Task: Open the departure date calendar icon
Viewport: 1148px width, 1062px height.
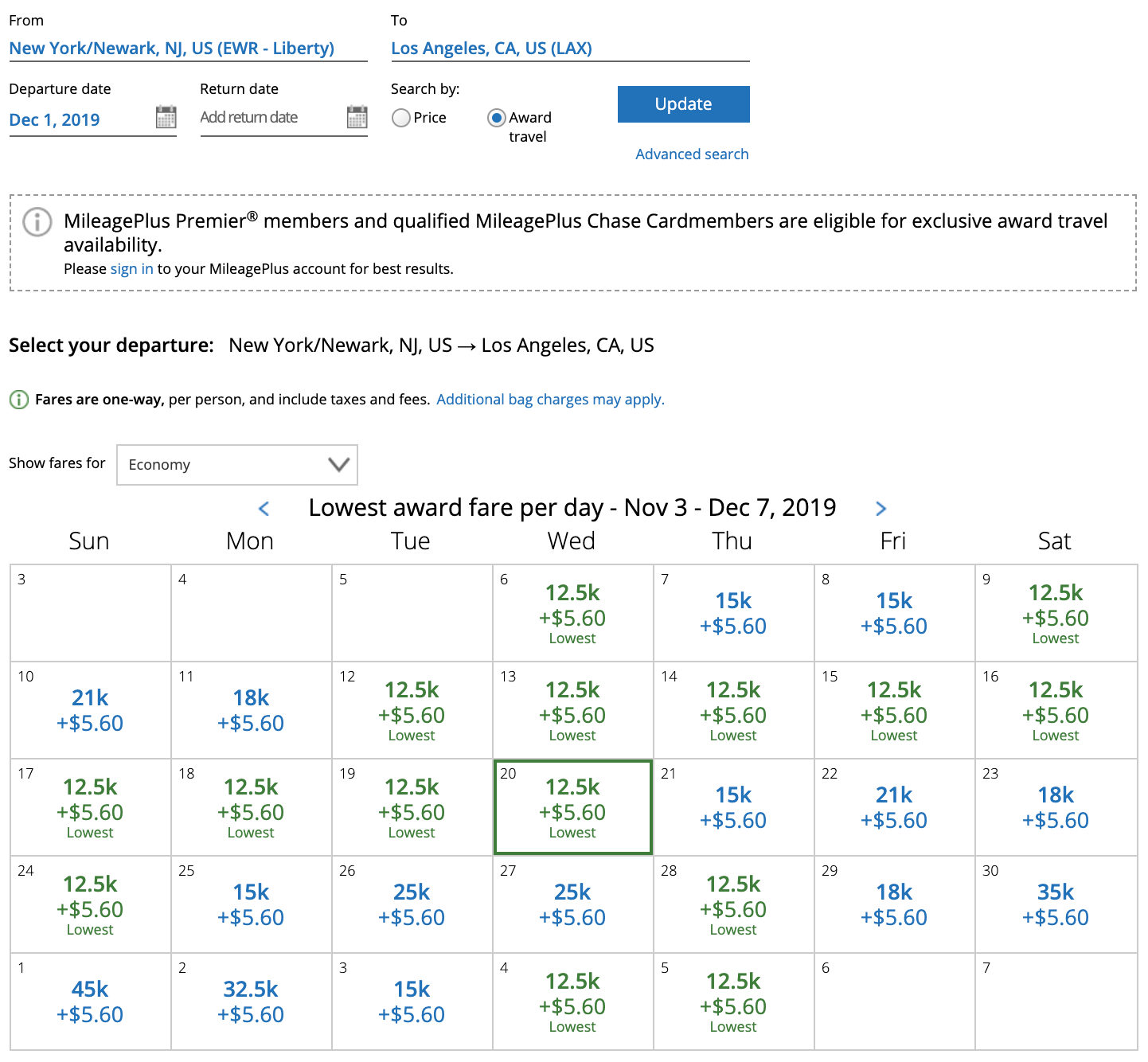Action: coord(166,117)
